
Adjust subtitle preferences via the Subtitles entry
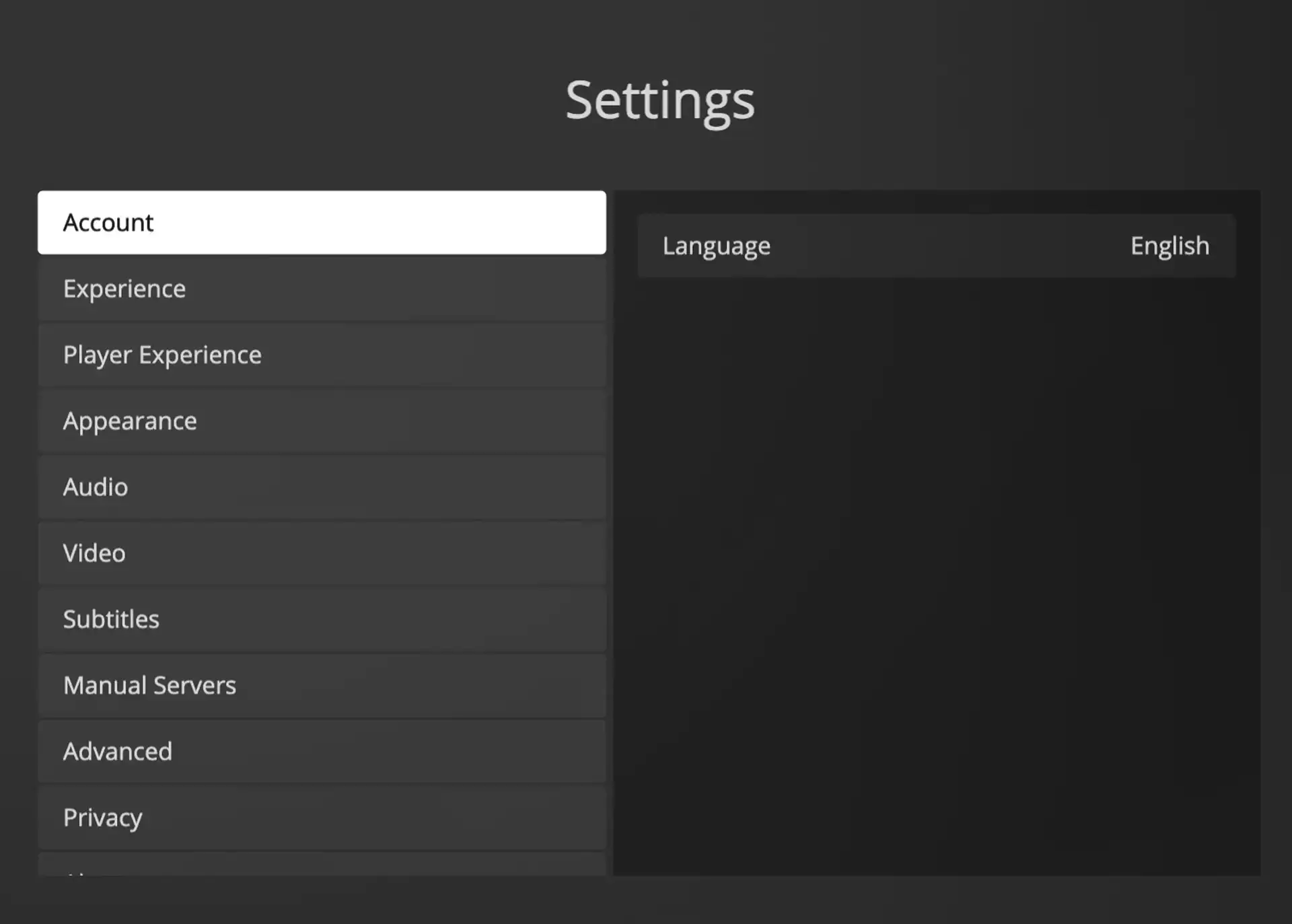[323, 618]
